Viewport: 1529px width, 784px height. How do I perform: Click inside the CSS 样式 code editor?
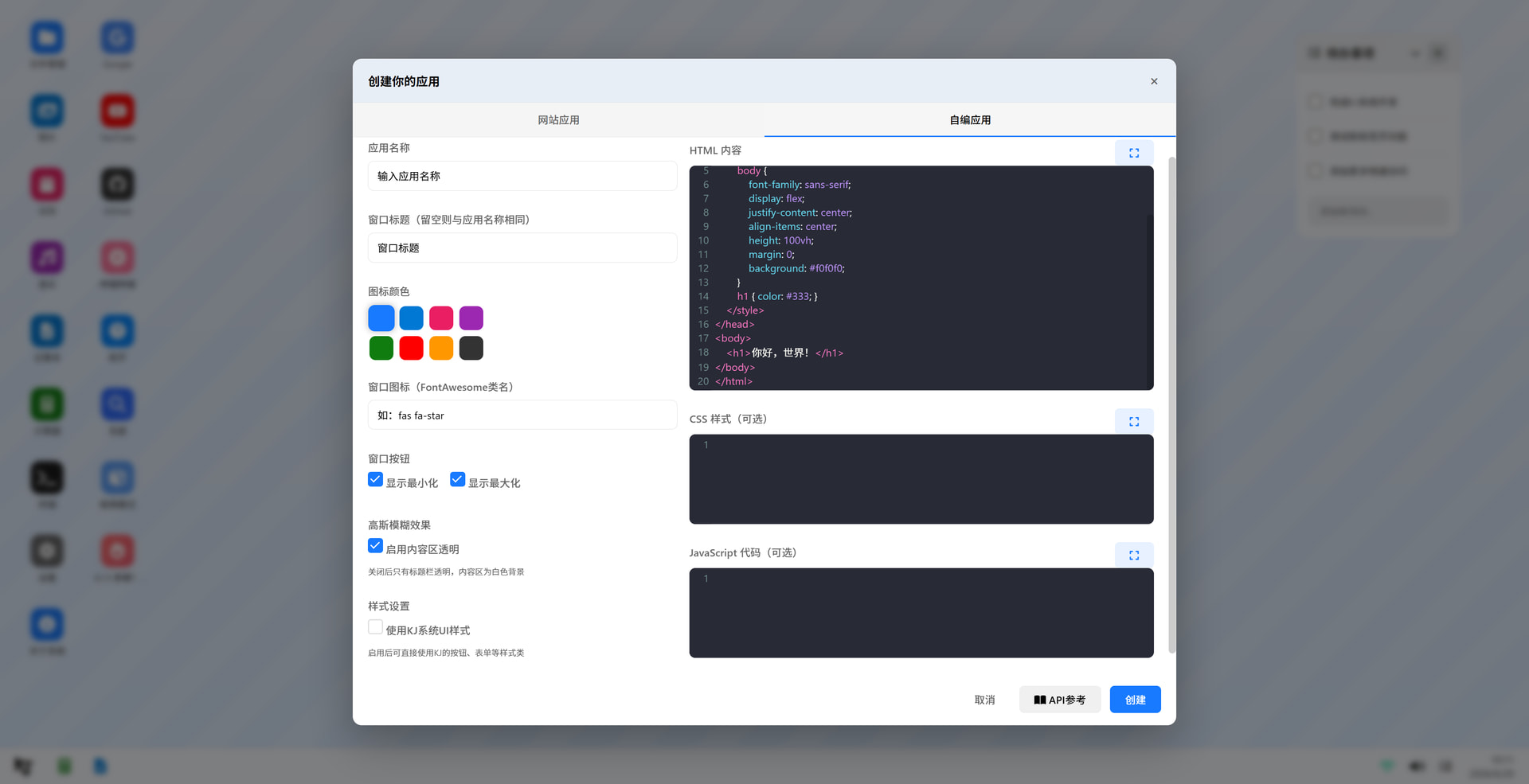click(921, 479)
